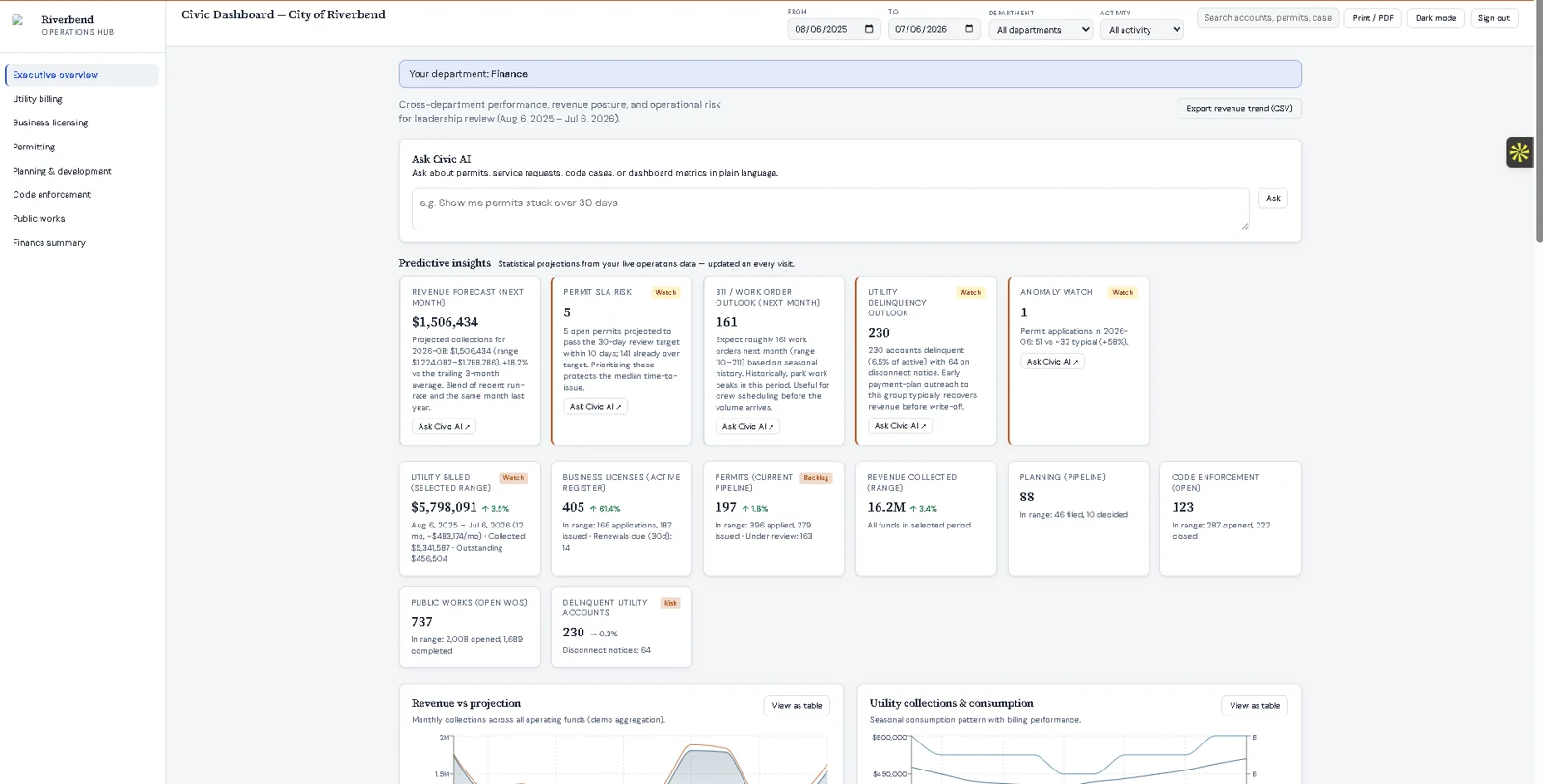
Task: Click the Ask Civic AI text area
Action: [x=830, y=209]
